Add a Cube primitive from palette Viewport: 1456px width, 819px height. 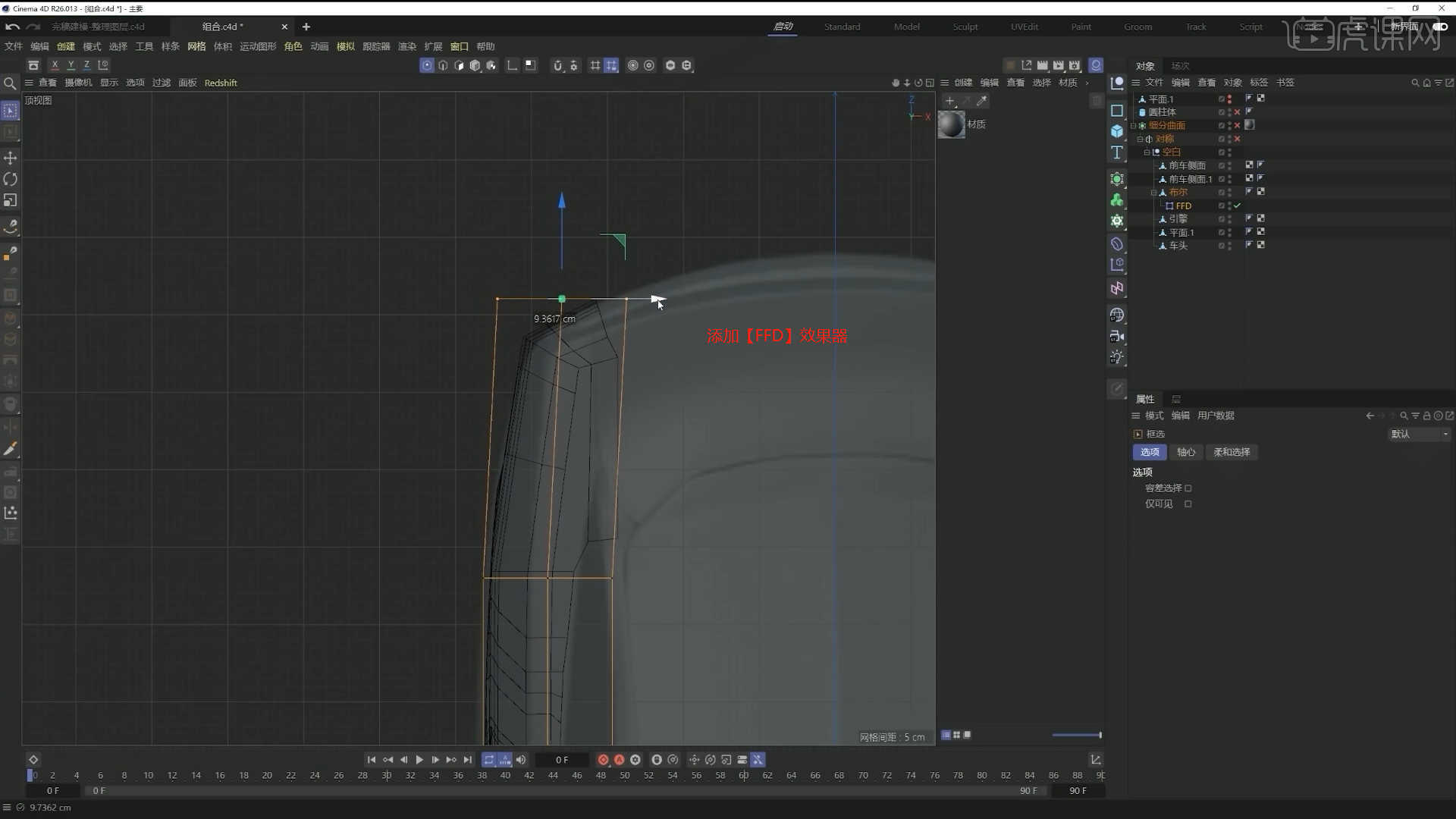[1117, 131]
